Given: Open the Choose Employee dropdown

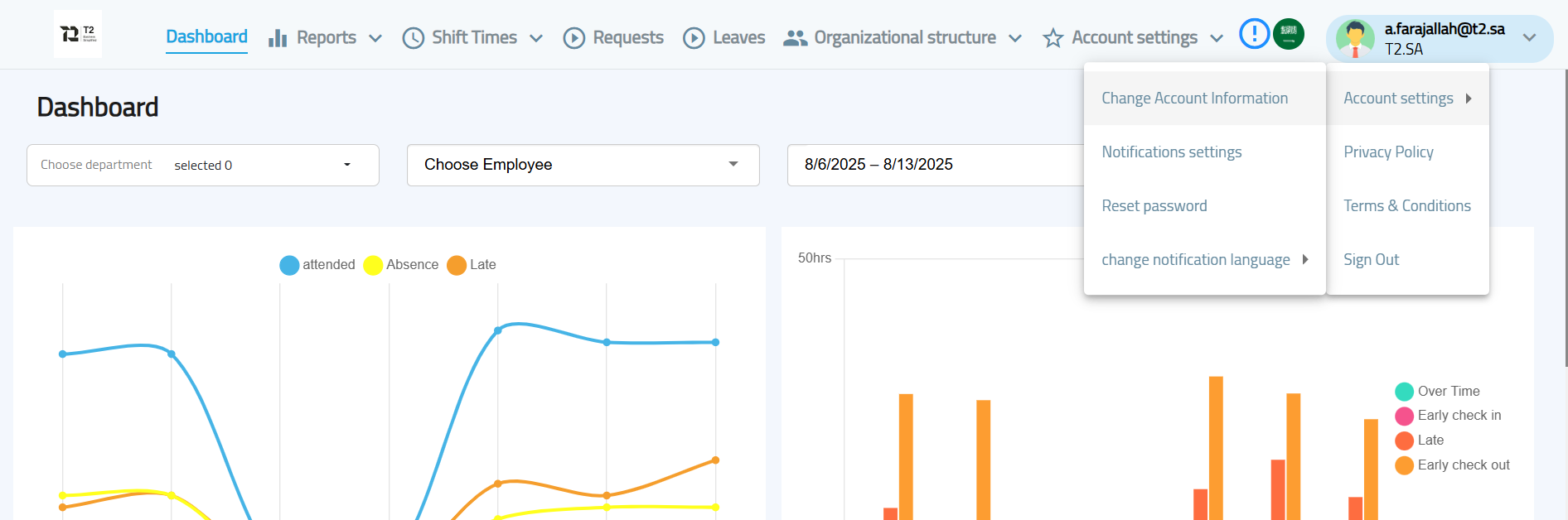Looking at the screenshot, I should [583, 165].
